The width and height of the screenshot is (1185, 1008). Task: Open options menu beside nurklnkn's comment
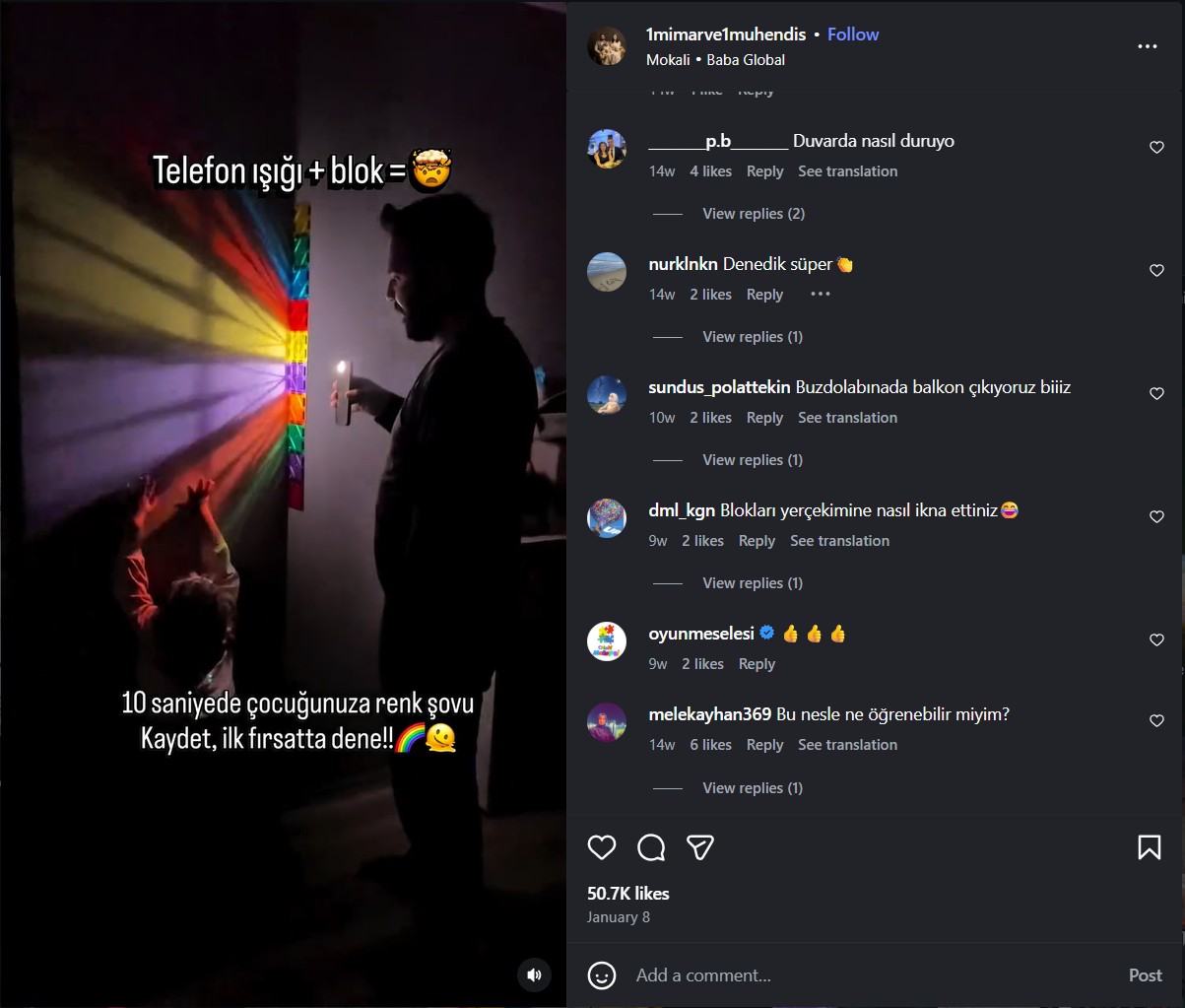pyautogui.click(x=820, y=294)
